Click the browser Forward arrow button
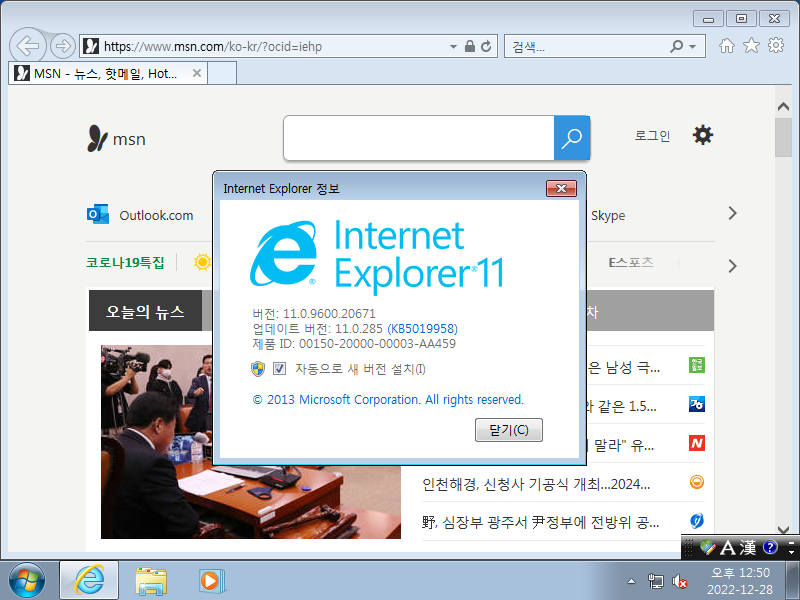The width and height of the screenshot is (800, 600). coord(63,46)
